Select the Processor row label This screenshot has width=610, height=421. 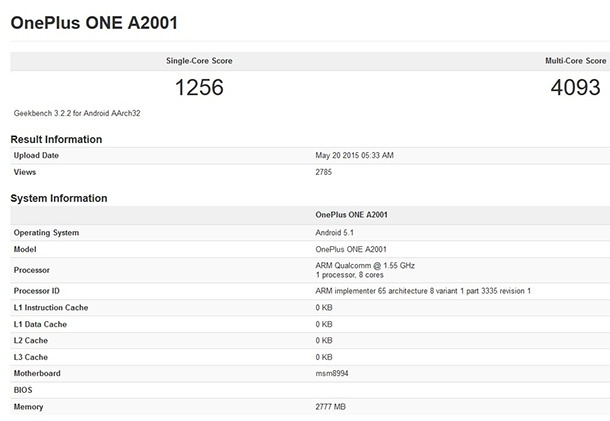[32, 270]
